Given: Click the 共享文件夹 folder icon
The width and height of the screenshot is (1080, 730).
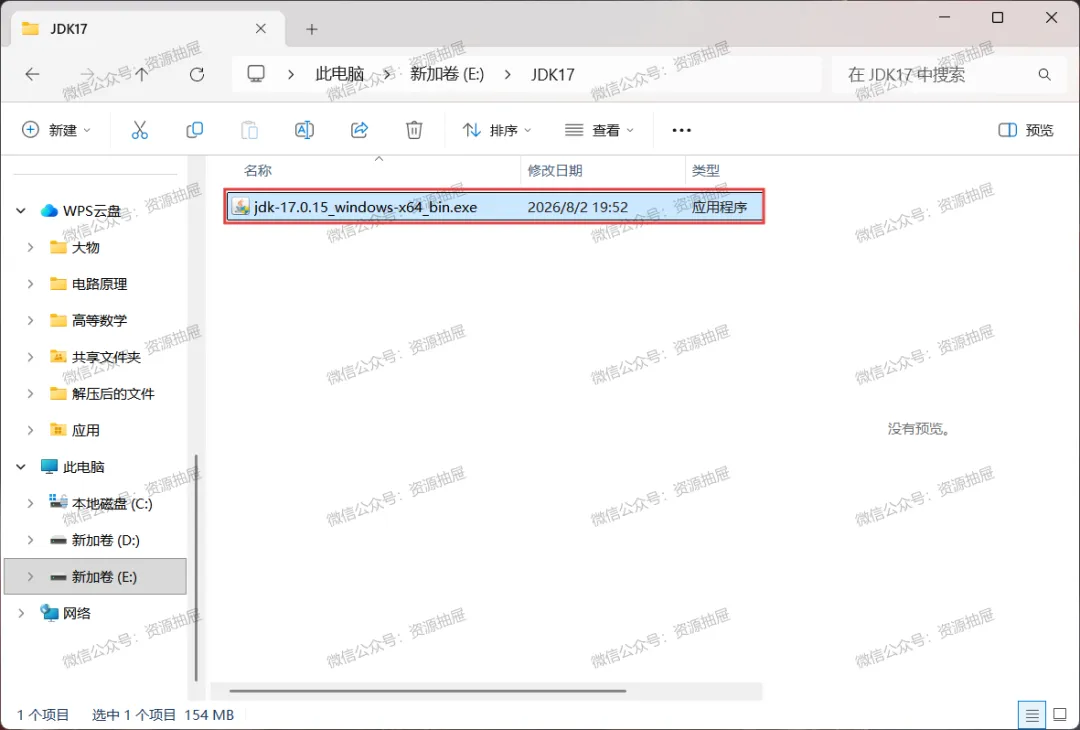Looking at the screenshot, I should point(59,357).
